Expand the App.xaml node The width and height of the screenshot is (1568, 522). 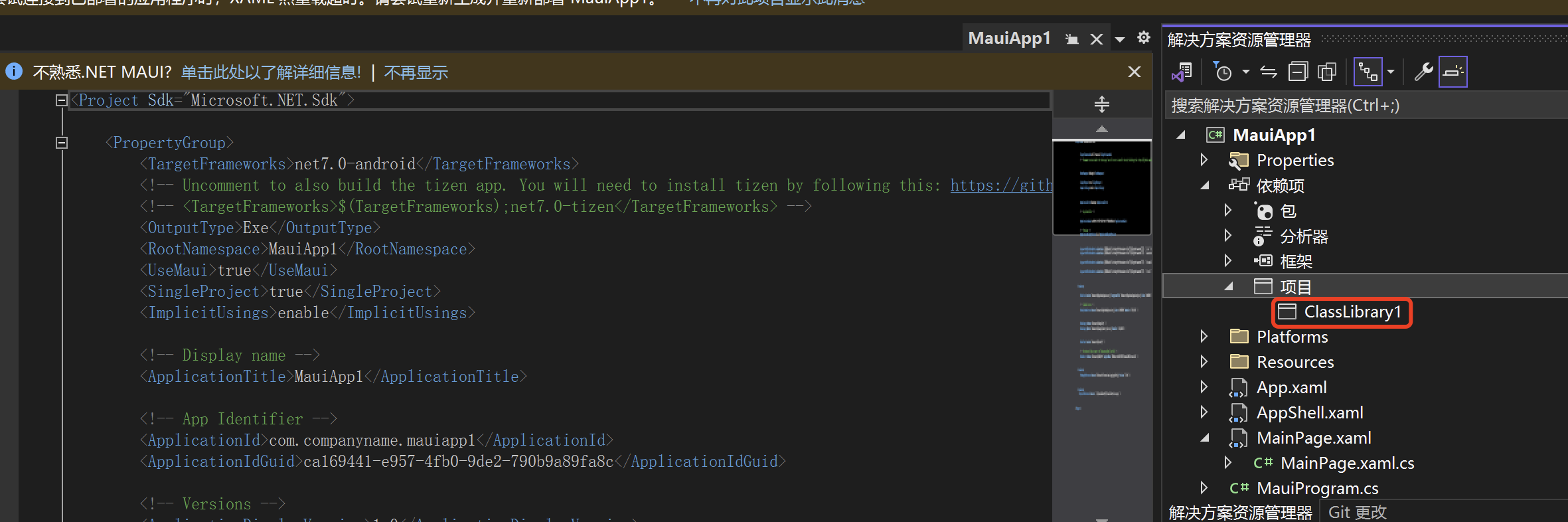point(1204,387)
